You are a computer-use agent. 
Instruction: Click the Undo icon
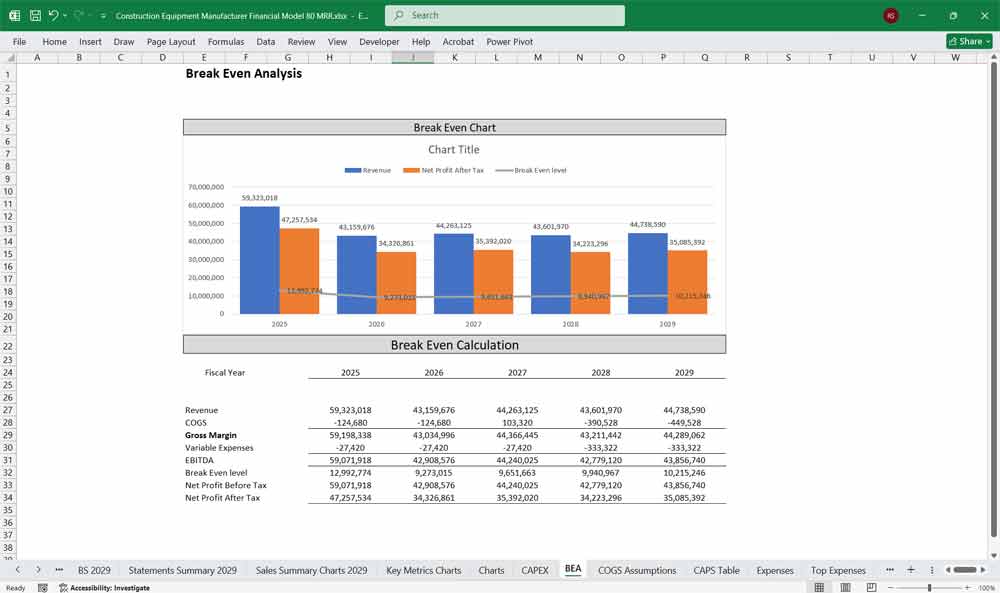51,16
